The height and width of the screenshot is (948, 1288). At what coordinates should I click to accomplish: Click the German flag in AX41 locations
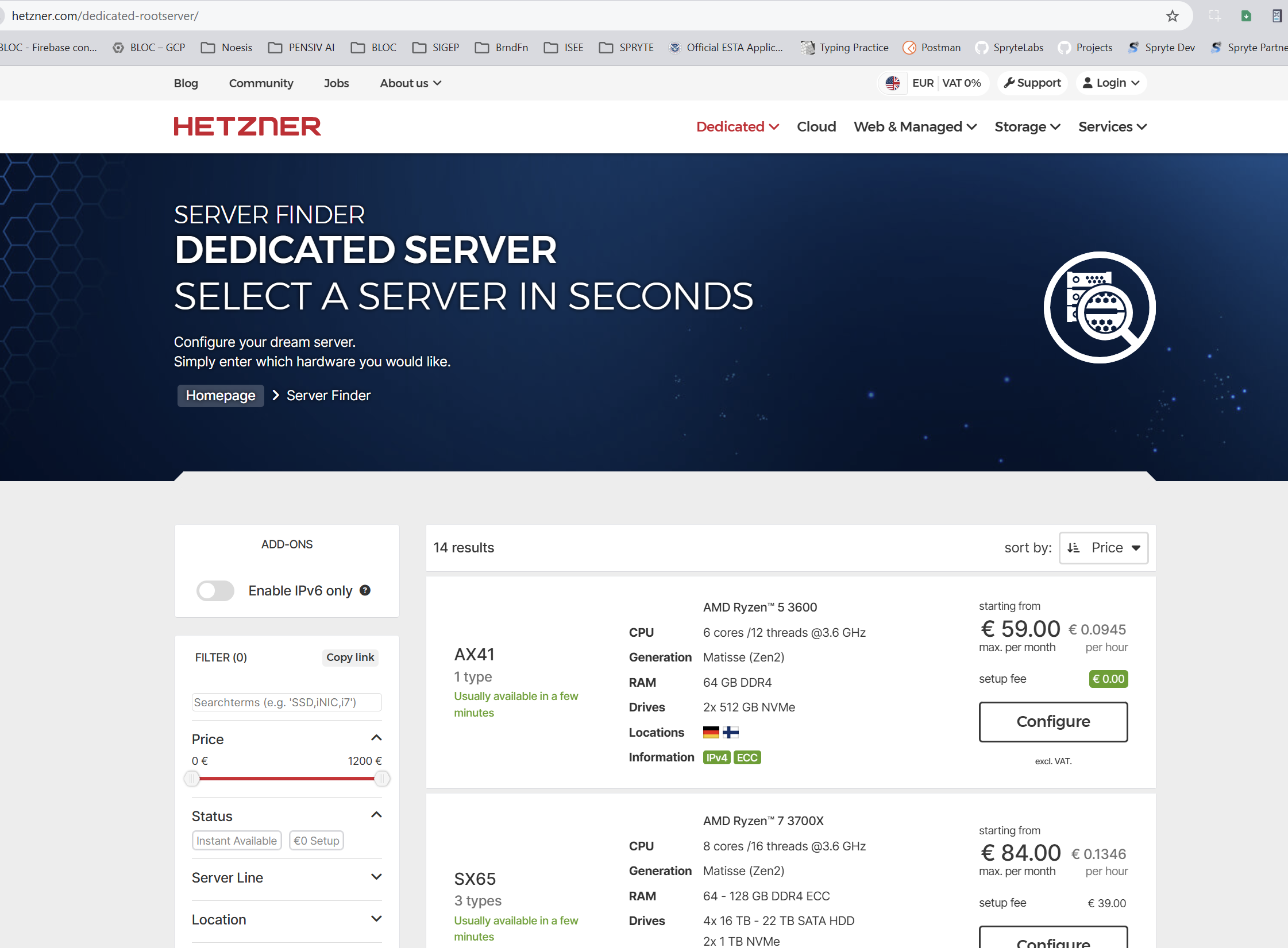(x=711, y=732)
